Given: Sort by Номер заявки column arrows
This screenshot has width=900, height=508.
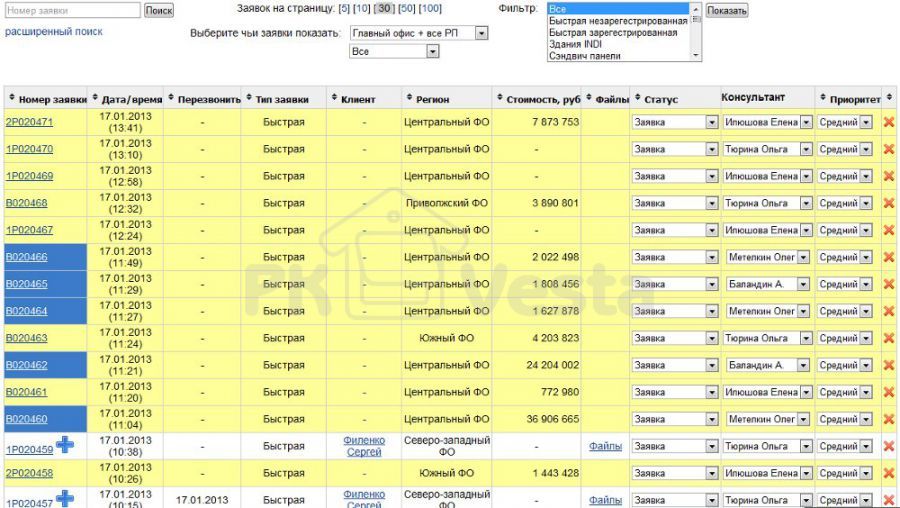Looking at the screenshot, I should tap(12, 99).
